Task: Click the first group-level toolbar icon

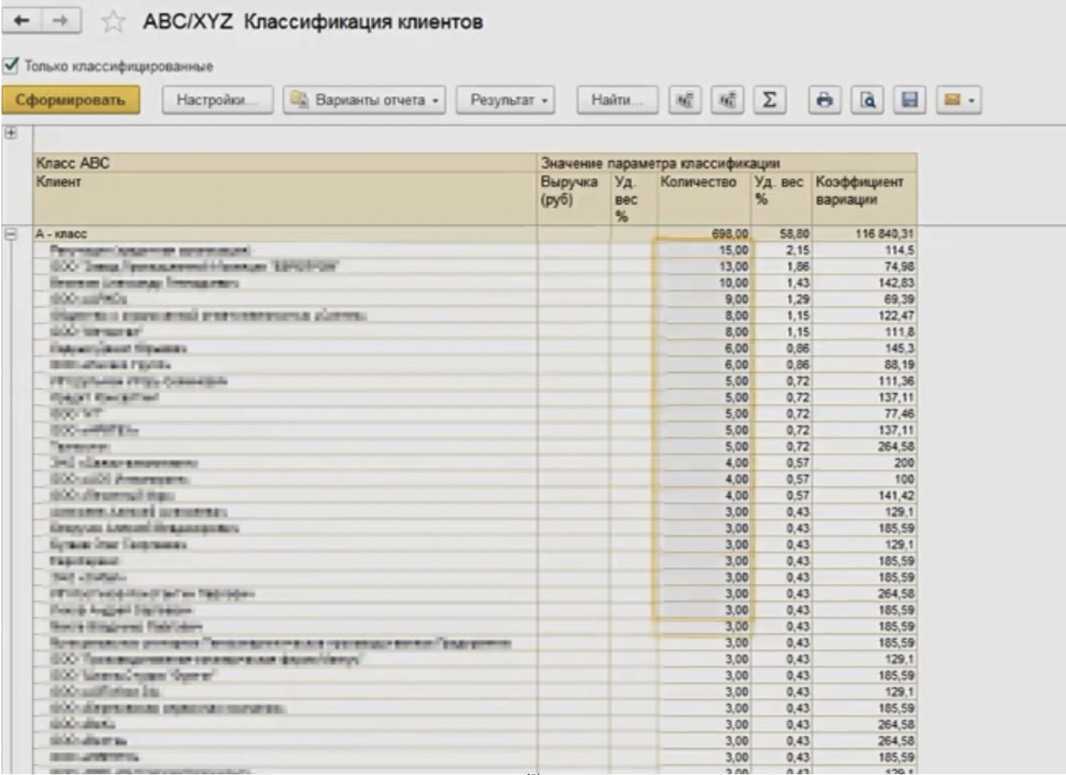Action: (685, 100)
